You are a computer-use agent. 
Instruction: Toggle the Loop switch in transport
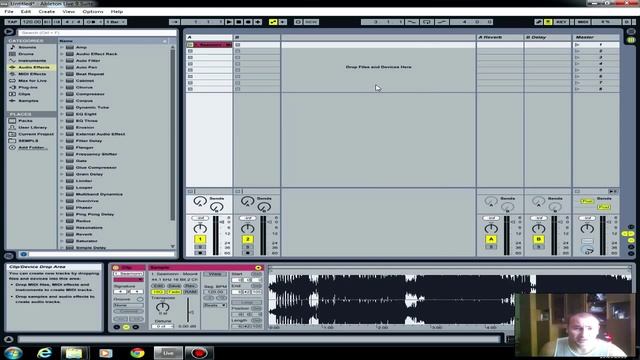coord(427,22)
